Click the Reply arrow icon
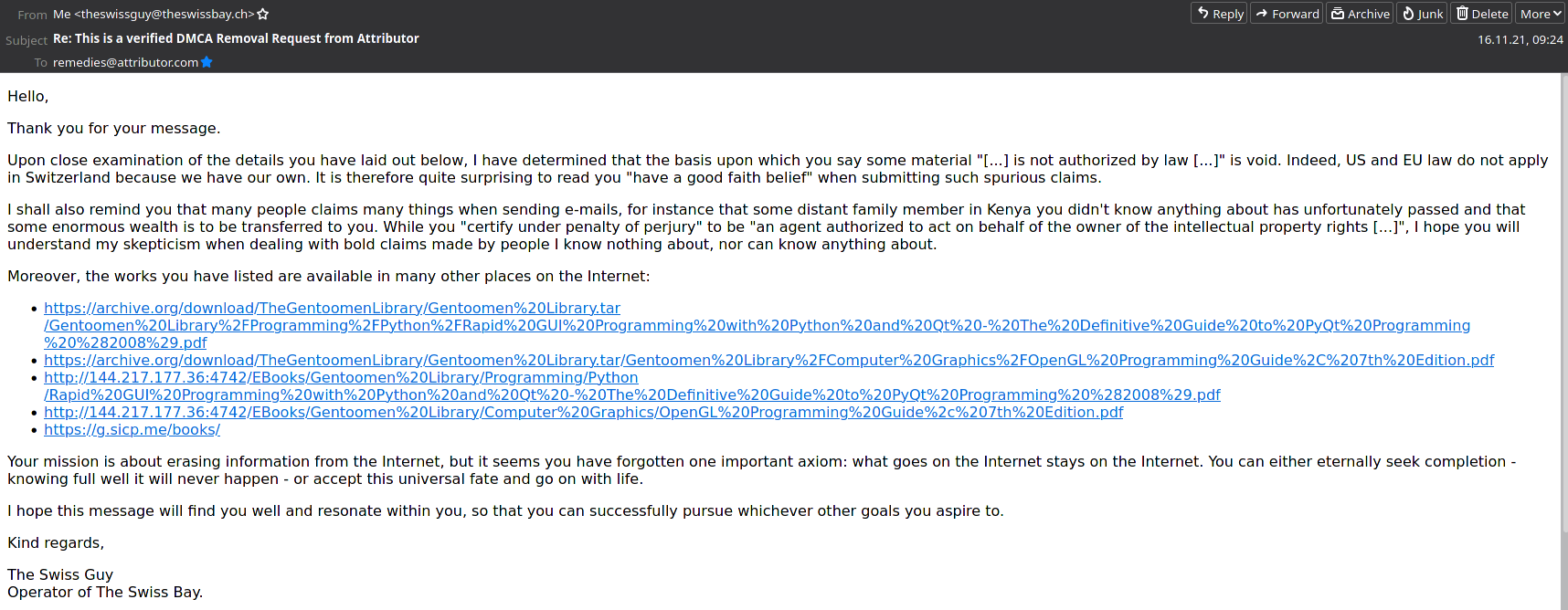The height and width of the screenshot is (610, 1568). [1203, 14]
